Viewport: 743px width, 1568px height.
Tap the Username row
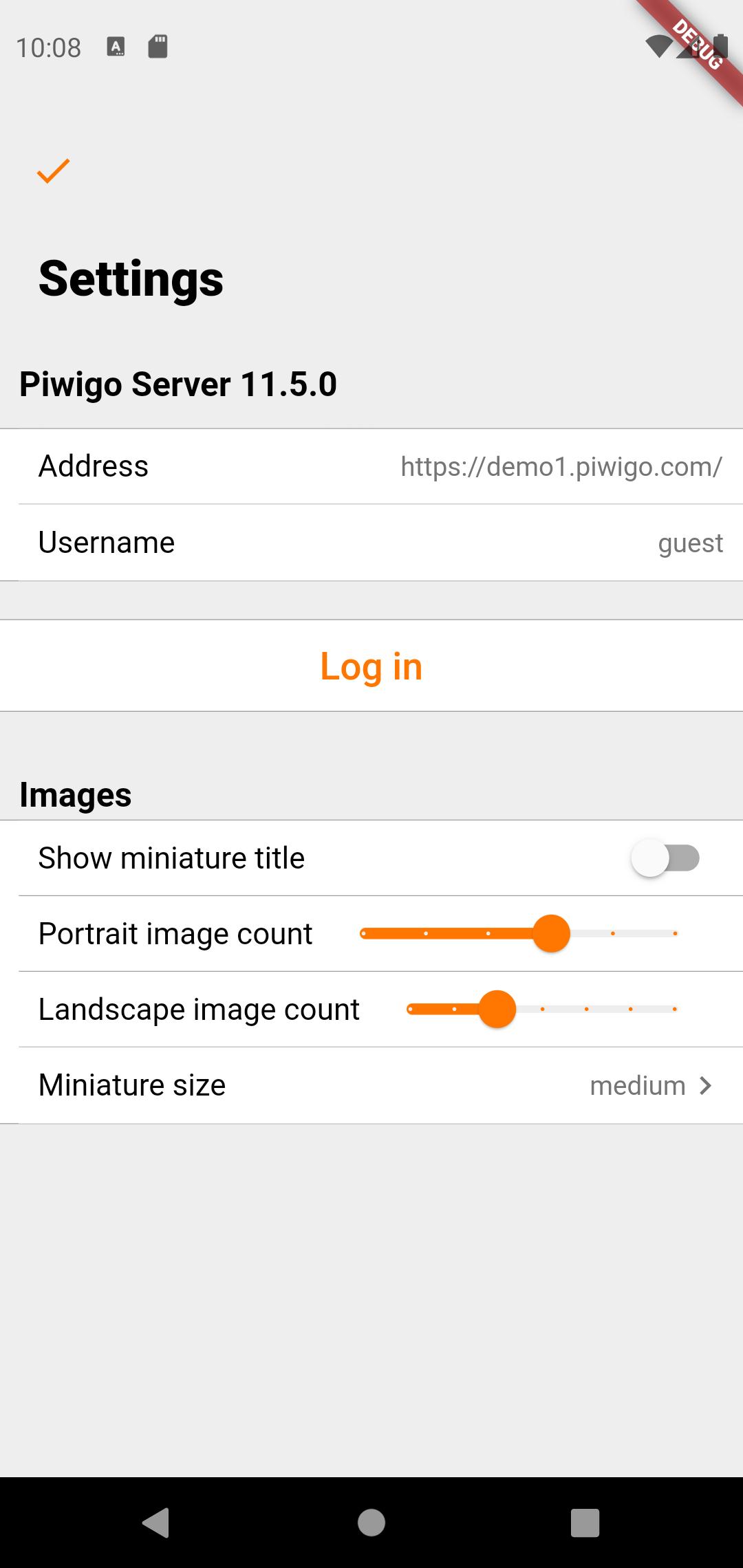(x=371, y=543)
